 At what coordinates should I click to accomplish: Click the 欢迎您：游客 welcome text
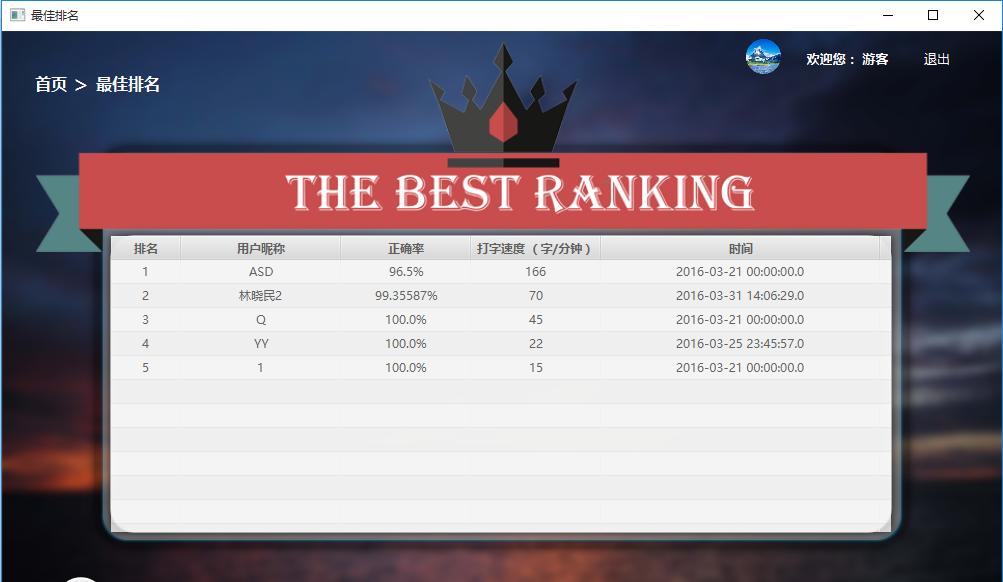(847, 59)
